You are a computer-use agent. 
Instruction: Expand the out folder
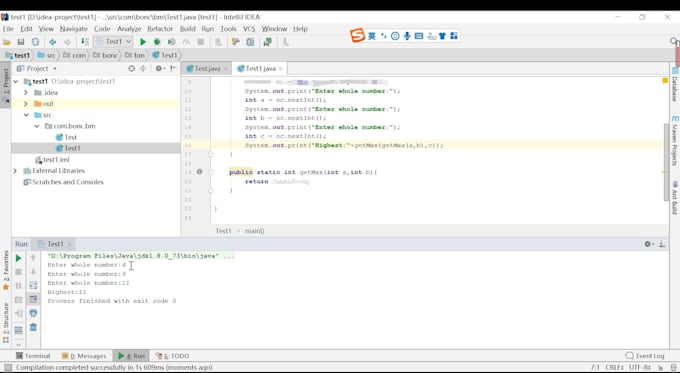pyautogui.click(x=26, y=104)
